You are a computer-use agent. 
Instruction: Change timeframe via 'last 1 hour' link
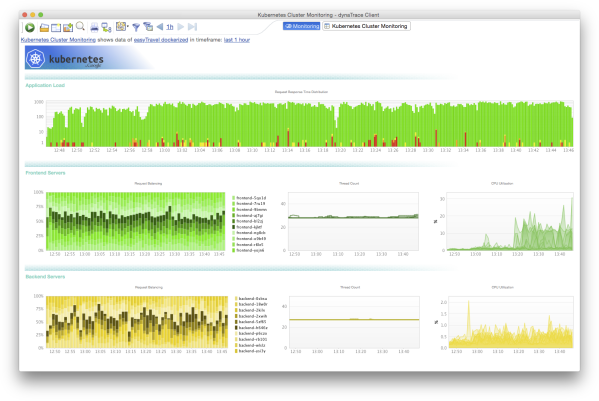[x=237, y=40]
